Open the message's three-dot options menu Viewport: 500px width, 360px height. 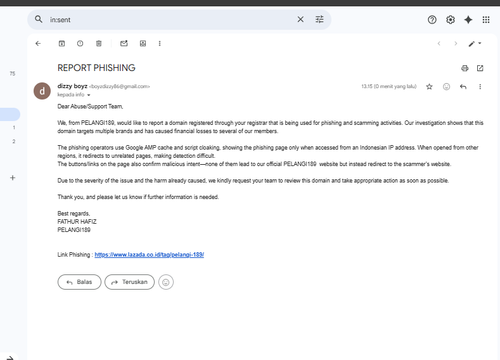click(x=480, y=87)
